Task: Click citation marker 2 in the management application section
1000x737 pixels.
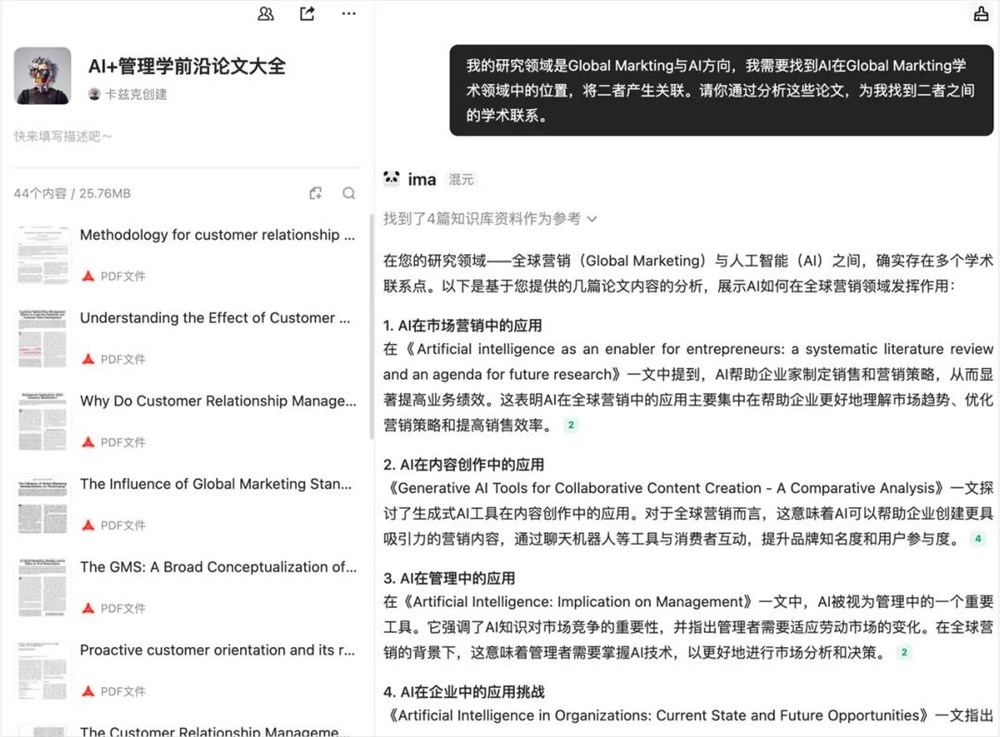Action: tap(904, 651)
